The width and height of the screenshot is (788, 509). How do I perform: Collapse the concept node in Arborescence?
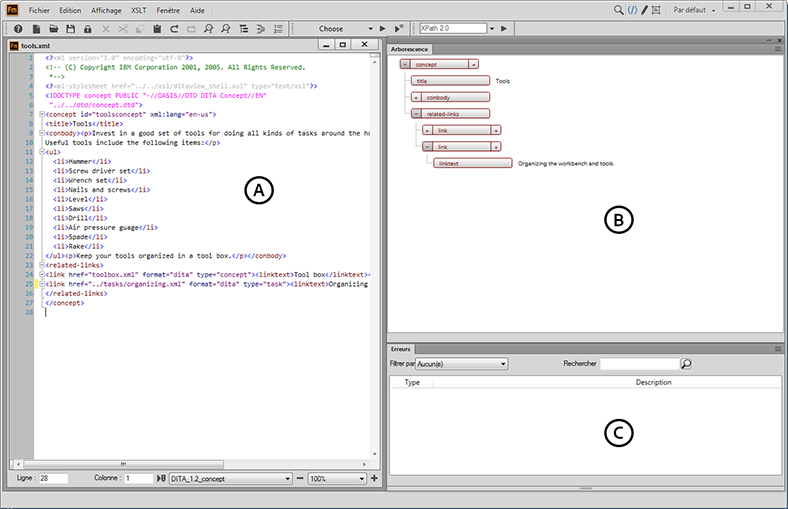pos(406,64)
